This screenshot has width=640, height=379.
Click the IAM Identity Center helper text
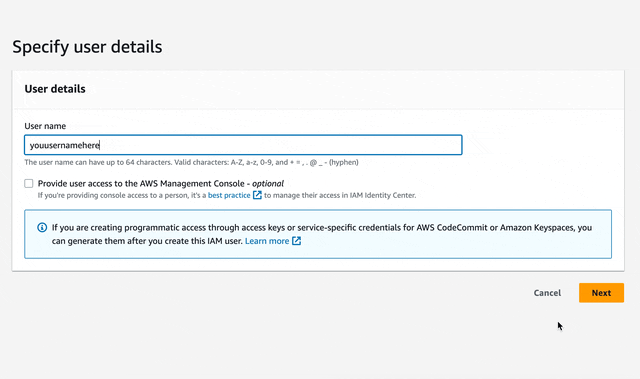tap(227, 195)
